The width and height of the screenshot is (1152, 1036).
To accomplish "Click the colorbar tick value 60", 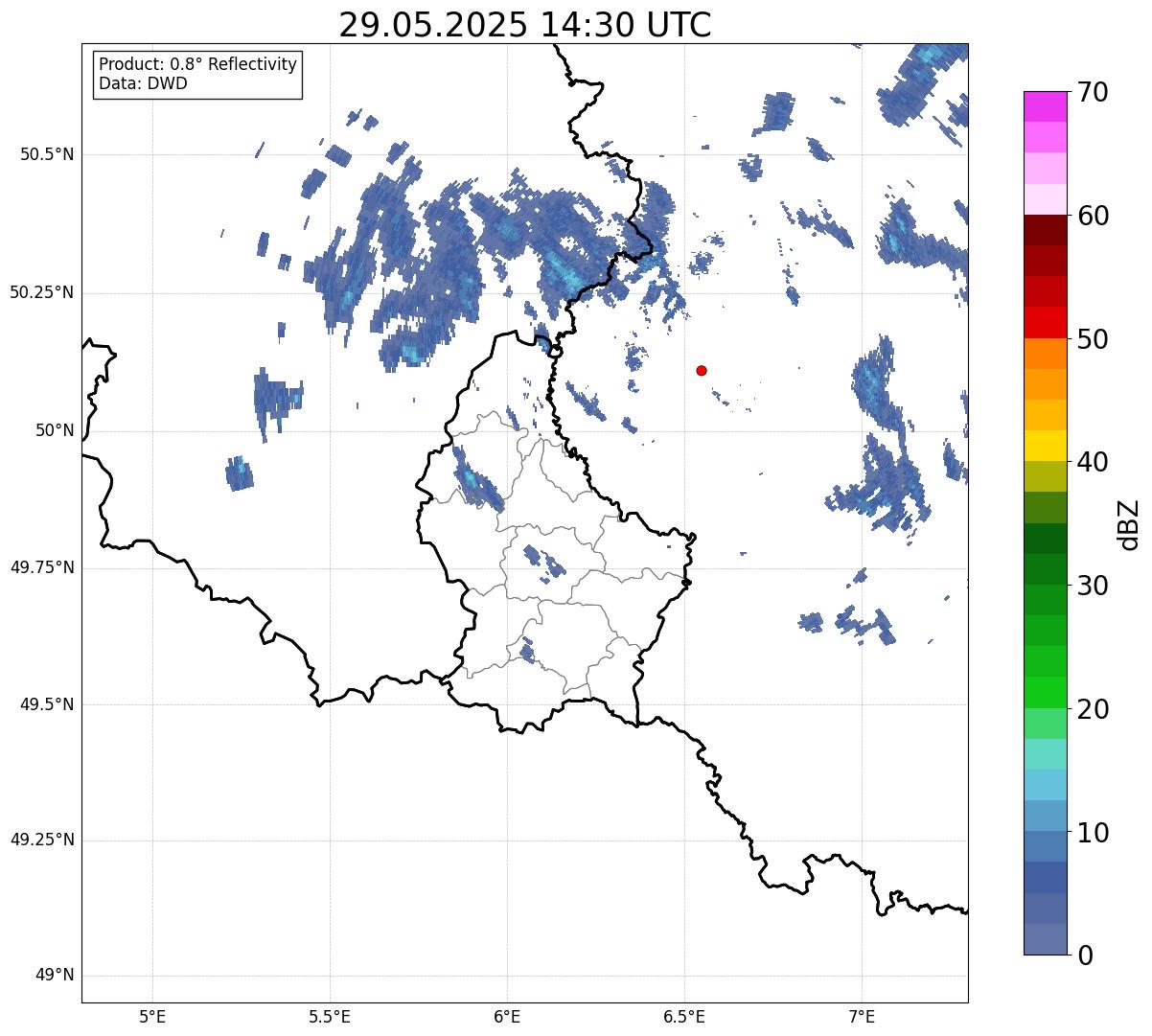I will tap(1093, 216).
